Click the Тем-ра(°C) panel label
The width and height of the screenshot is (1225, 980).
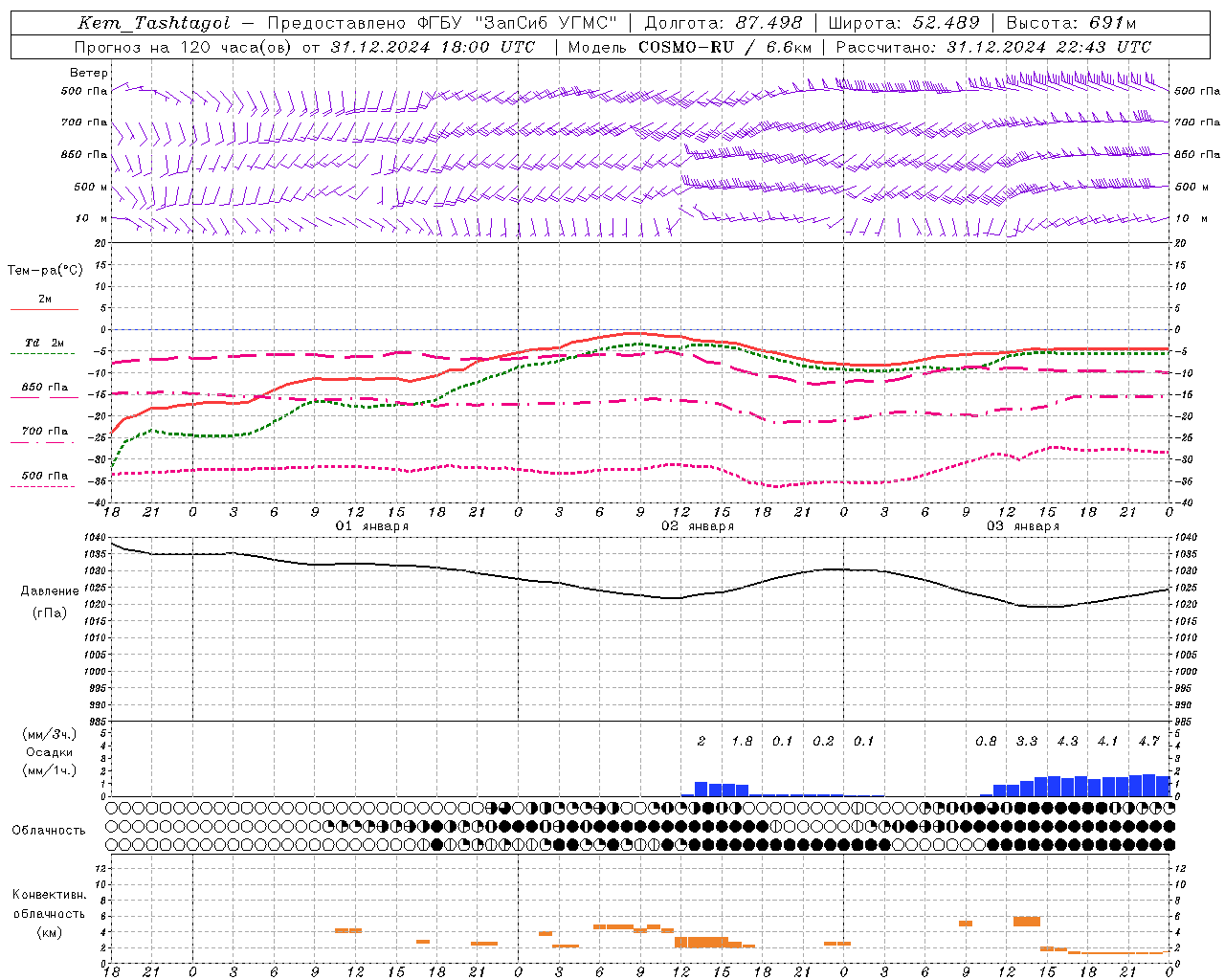(x=45, y=271)
